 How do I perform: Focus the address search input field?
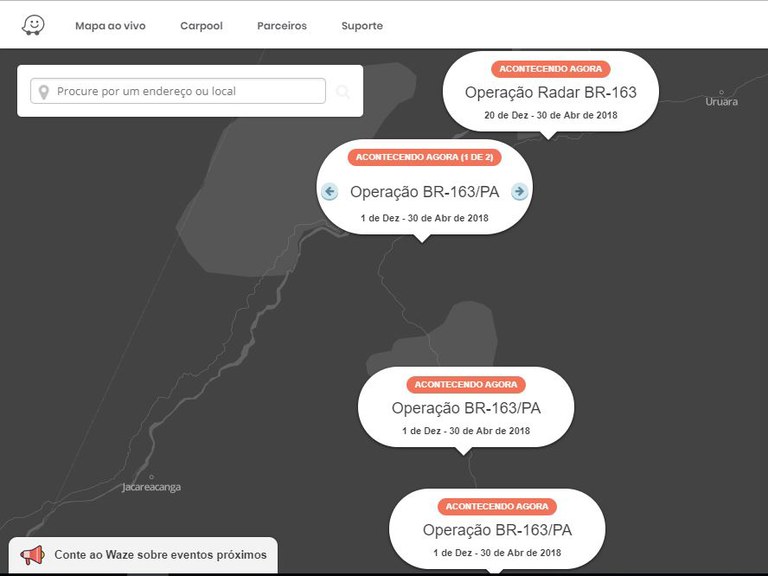pyautogui.click(x=178, y=91)
